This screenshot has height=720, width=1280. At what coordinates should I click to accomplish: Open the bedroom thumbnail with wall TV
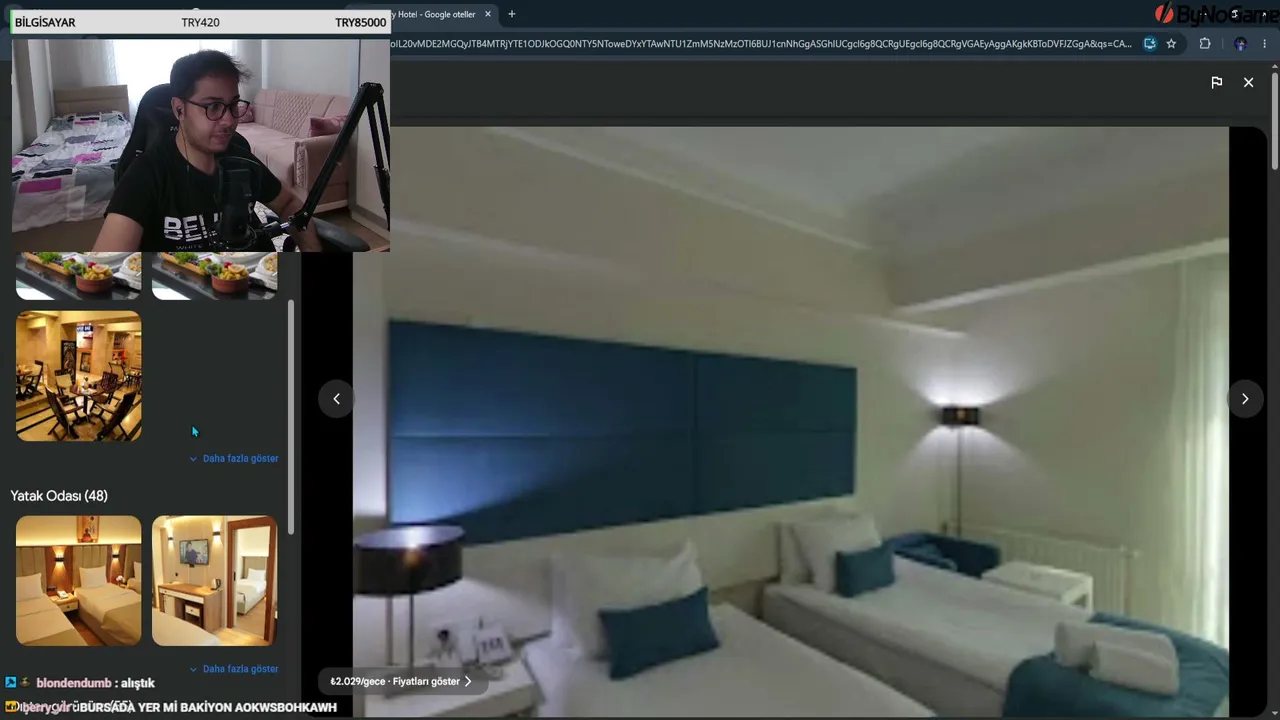pos(214,581)
